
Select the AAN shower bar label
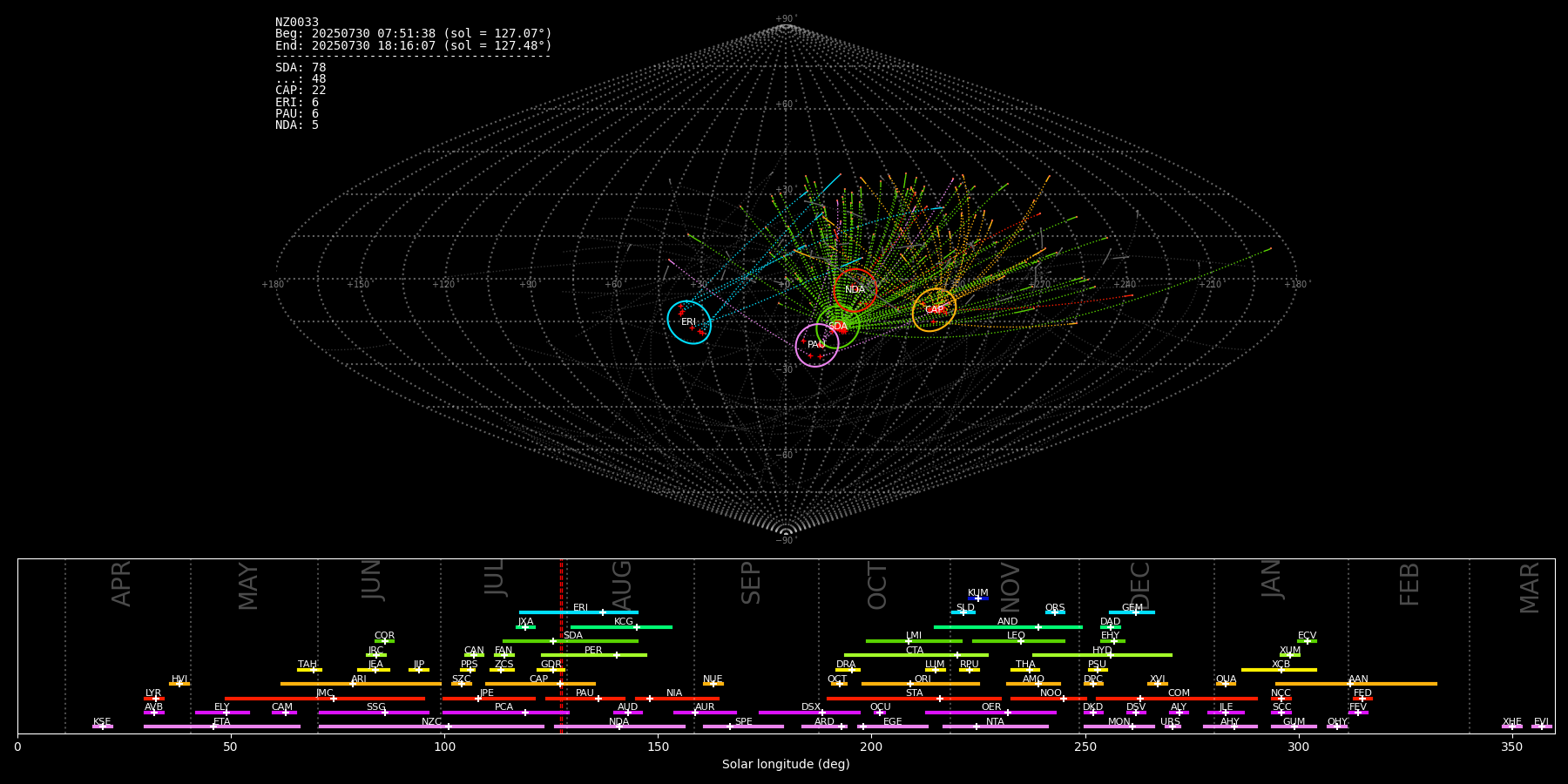click(x=1358, y=679)
